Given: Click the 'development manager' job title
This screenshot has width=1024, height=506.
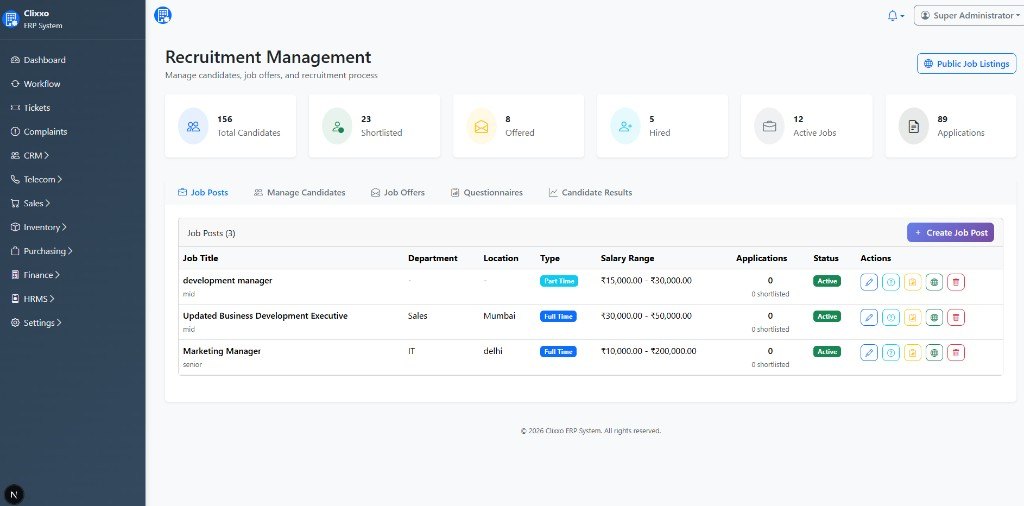Looking at the screenshot, I should pyautogui.click(x=227, y=280).
